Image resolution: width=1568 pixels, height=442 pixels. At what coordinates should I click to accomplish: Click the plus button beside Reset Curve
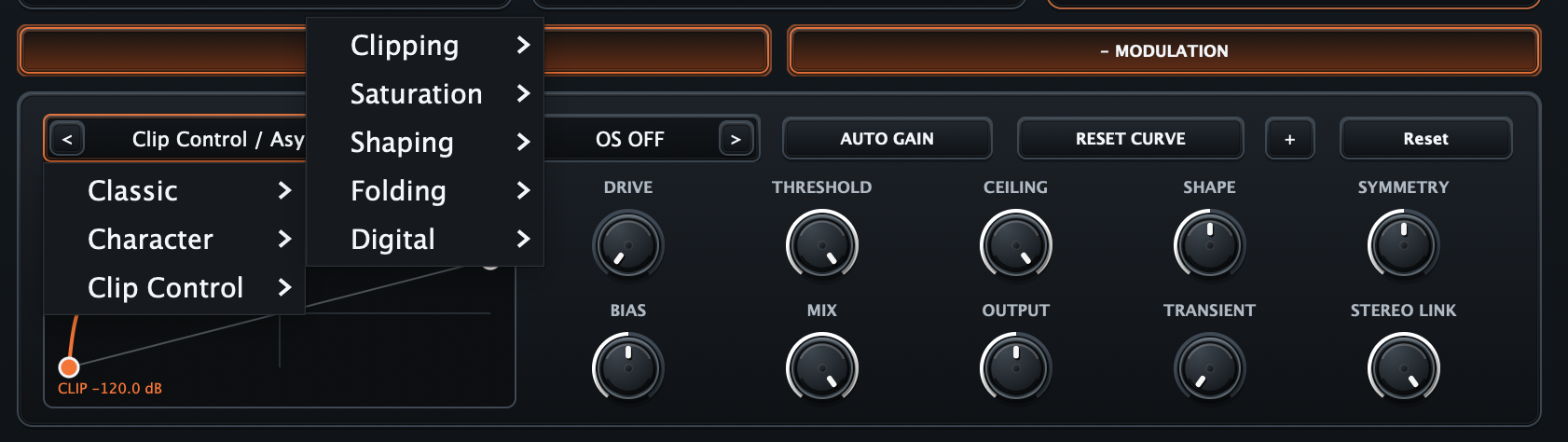tap(1290, 139)
